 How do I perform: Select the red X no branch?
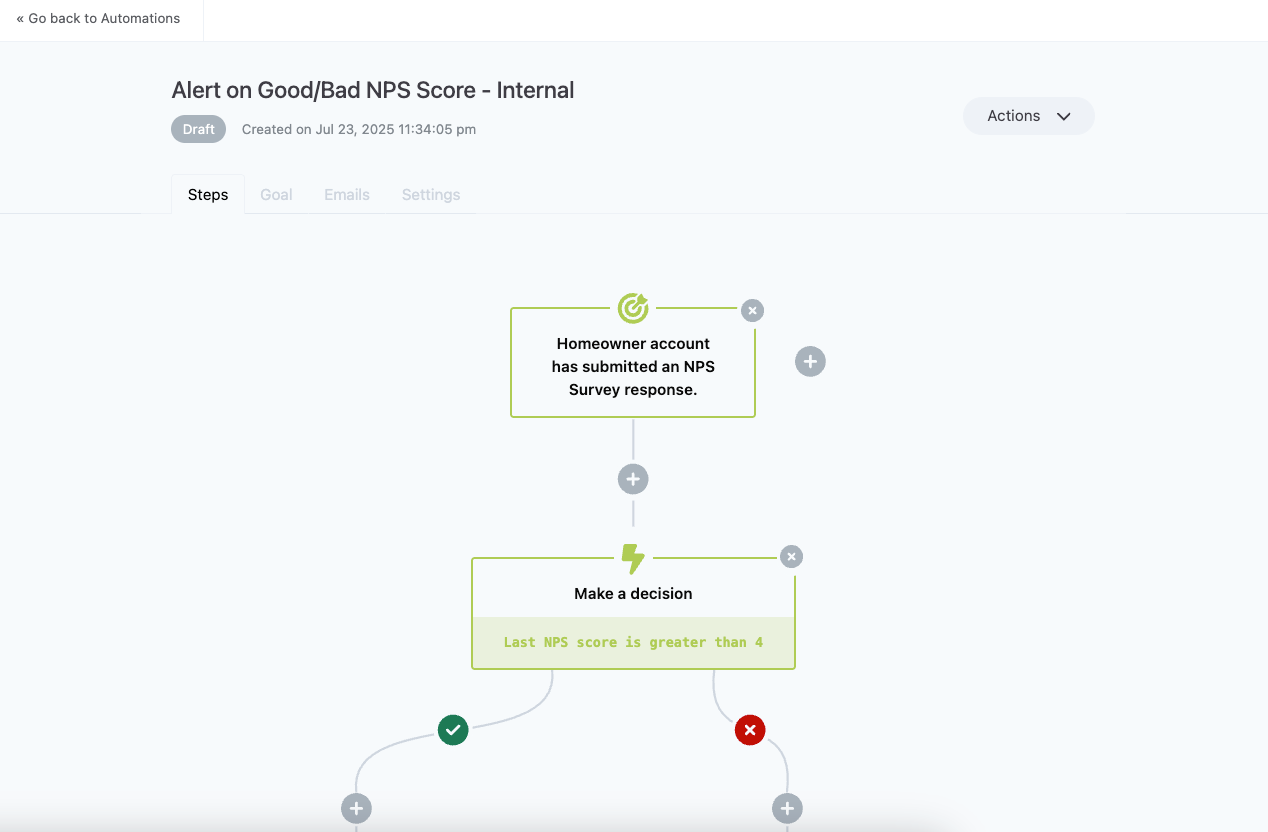[750, 730]
